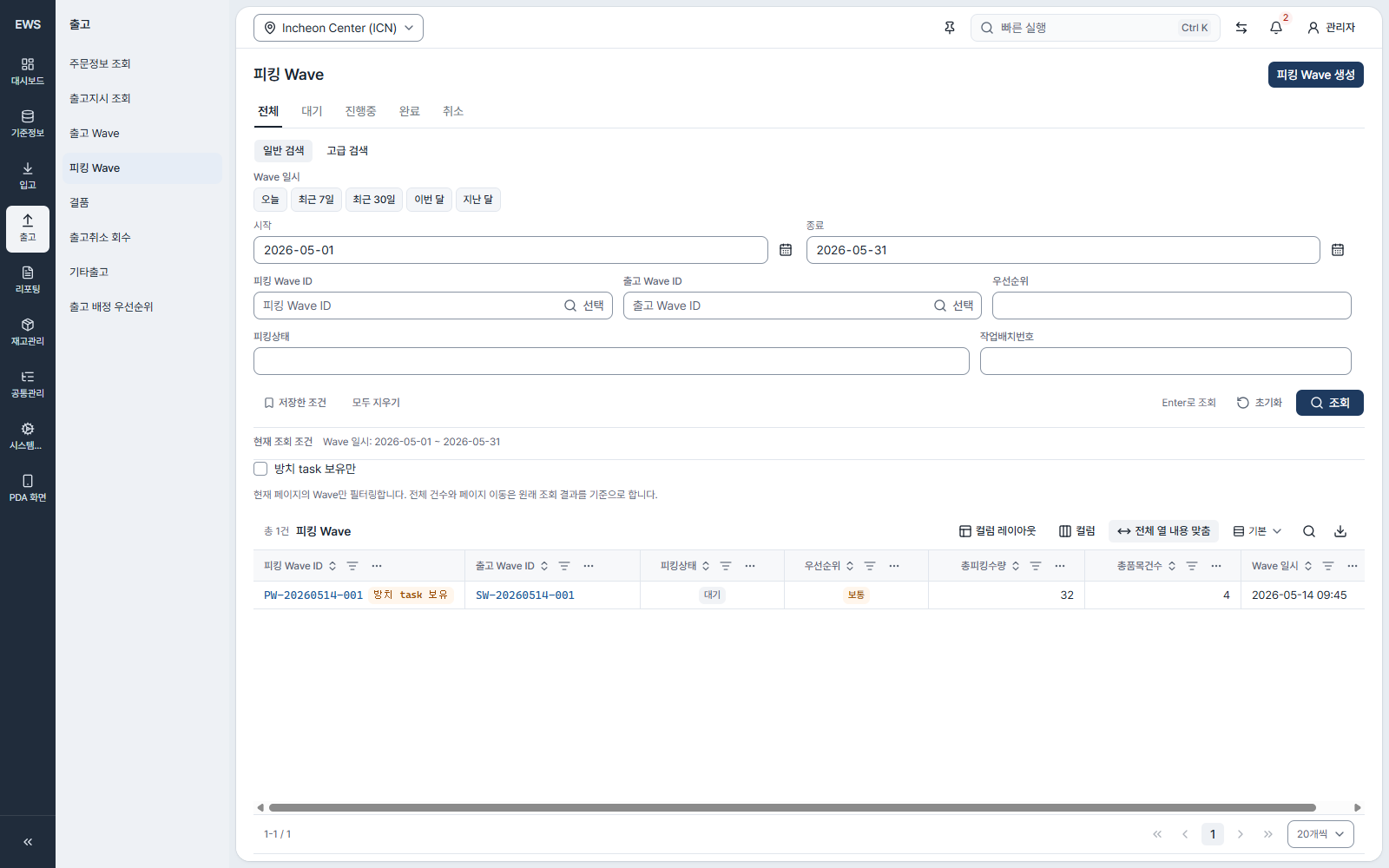Click the 작업배치번호 input field
Viewport: 1389px width, 868px height.
coord(1165,361)
